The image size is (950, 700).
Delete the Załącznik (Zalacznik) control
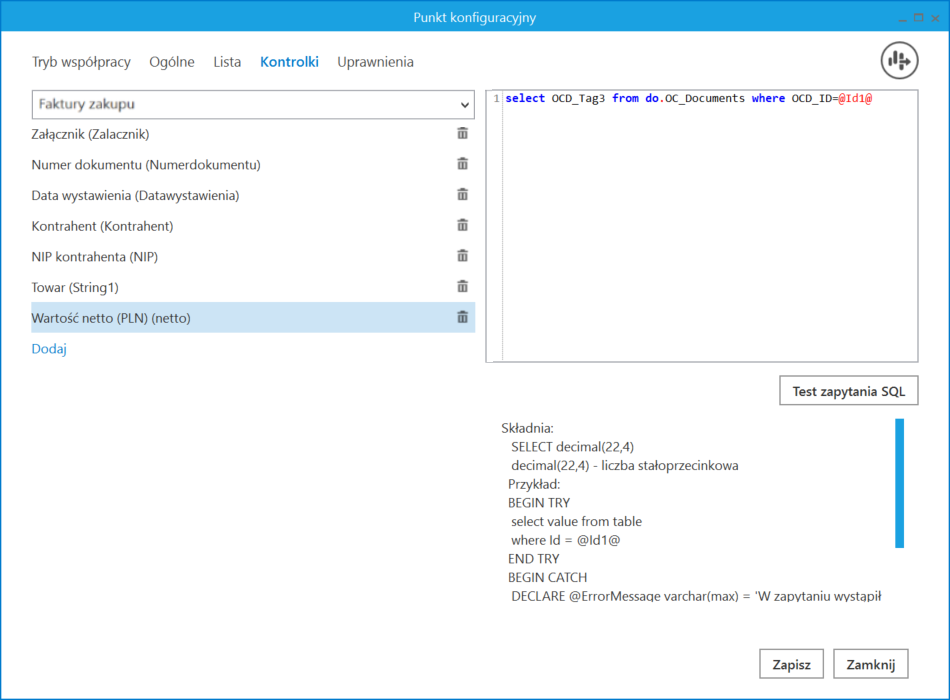point(462,134)
